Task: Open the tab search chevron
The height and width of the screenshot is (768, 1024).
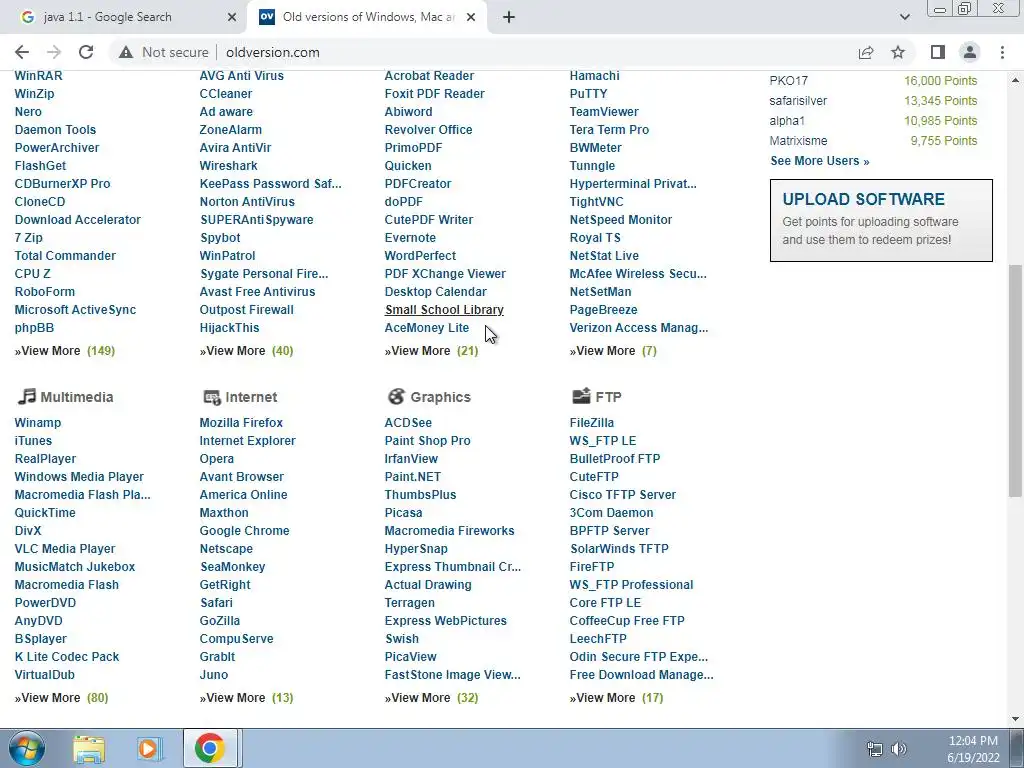Action: 904,17
